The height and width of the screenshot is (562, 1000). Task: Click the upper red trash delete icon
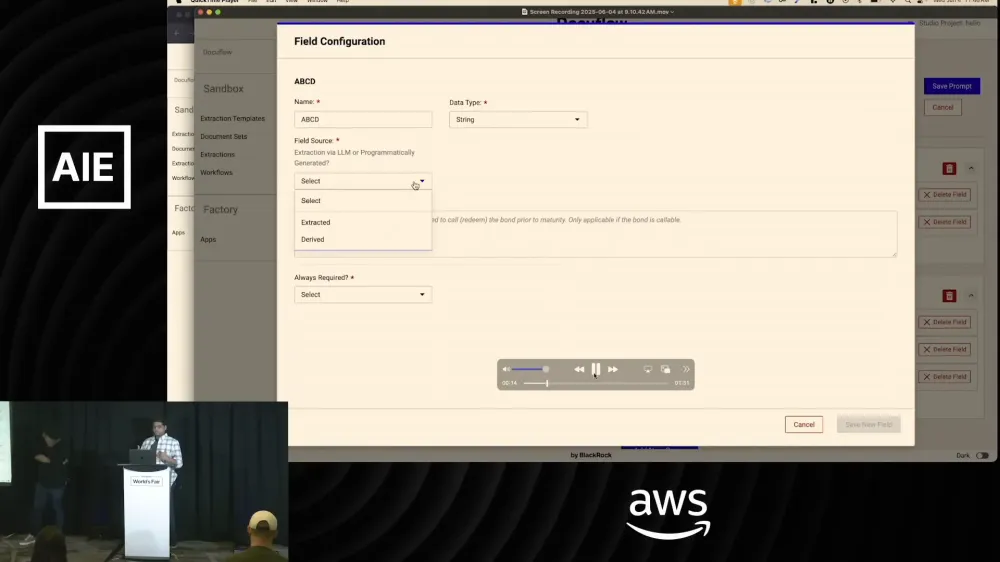[x=949, y=168]
